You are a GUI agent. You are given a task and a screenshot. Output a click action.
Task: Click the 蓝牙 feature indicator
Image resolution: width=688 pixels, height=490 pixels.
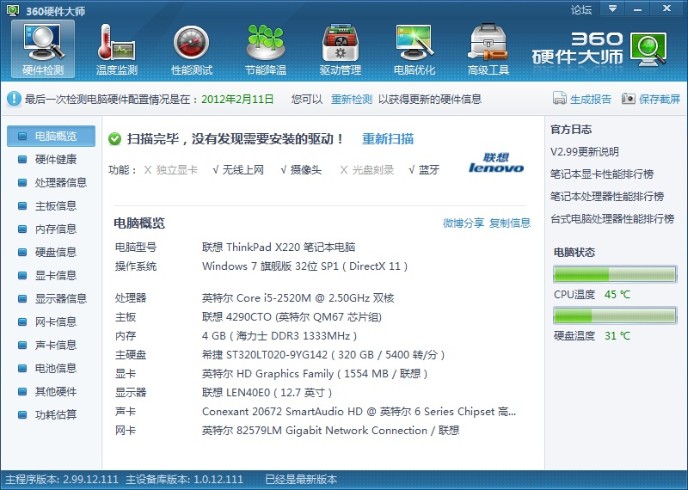coord(424,170)
